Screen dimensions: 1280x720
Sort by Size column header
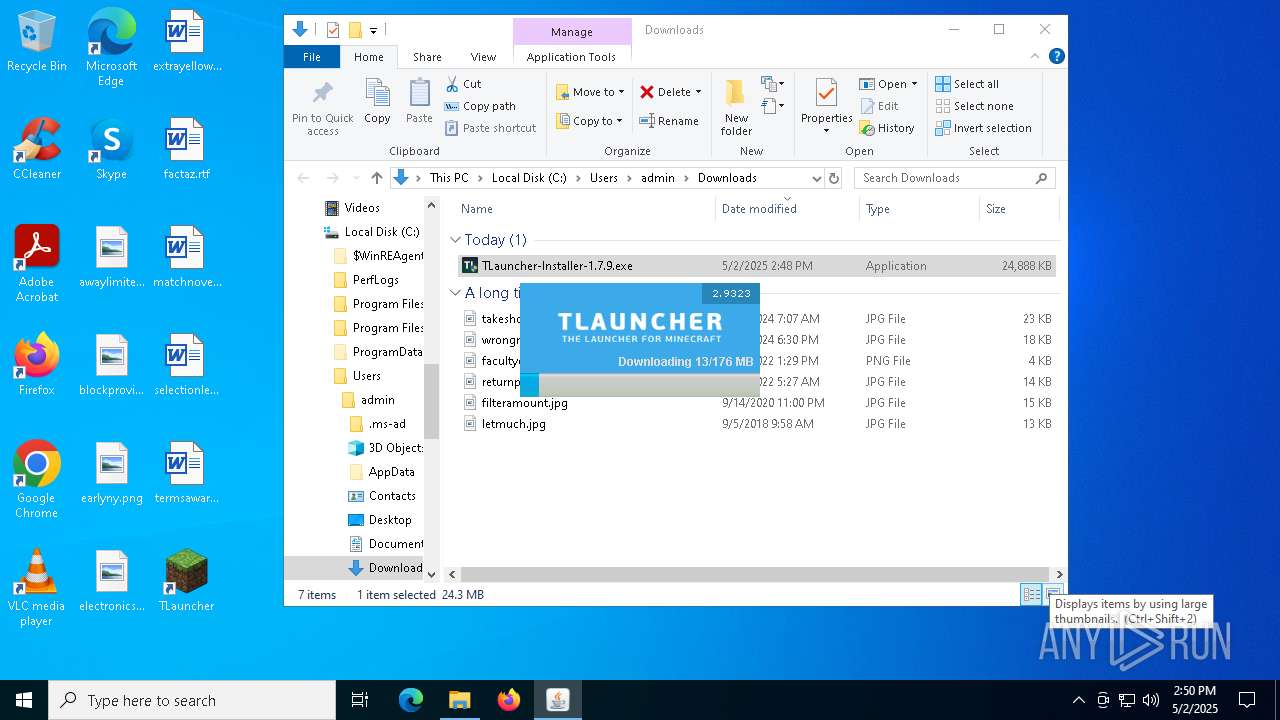tap(1019, 209)
